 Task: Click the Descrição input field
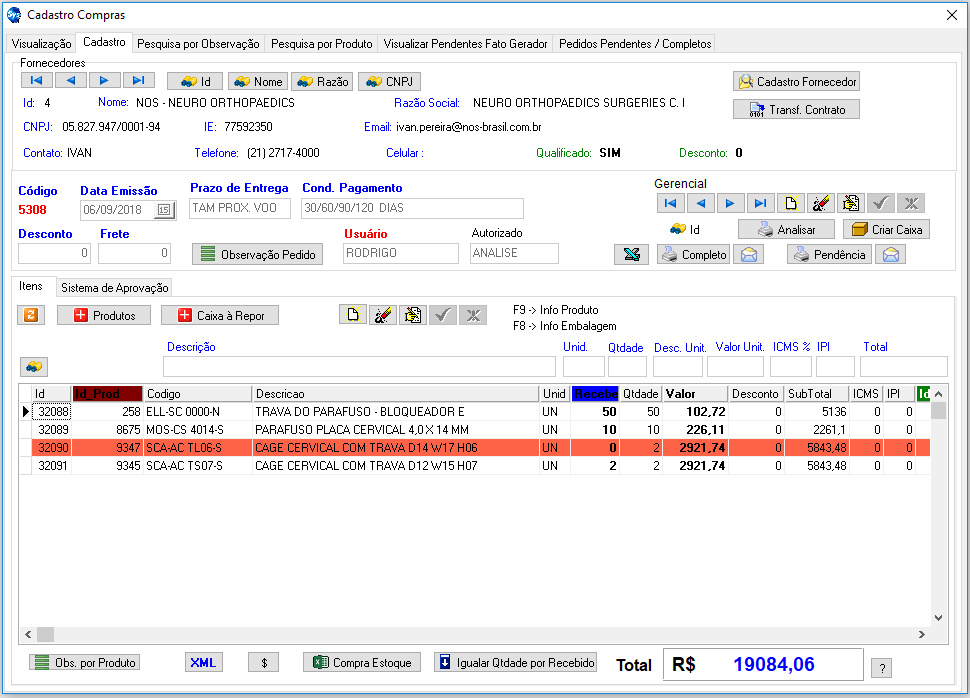[x=360, y=367]
